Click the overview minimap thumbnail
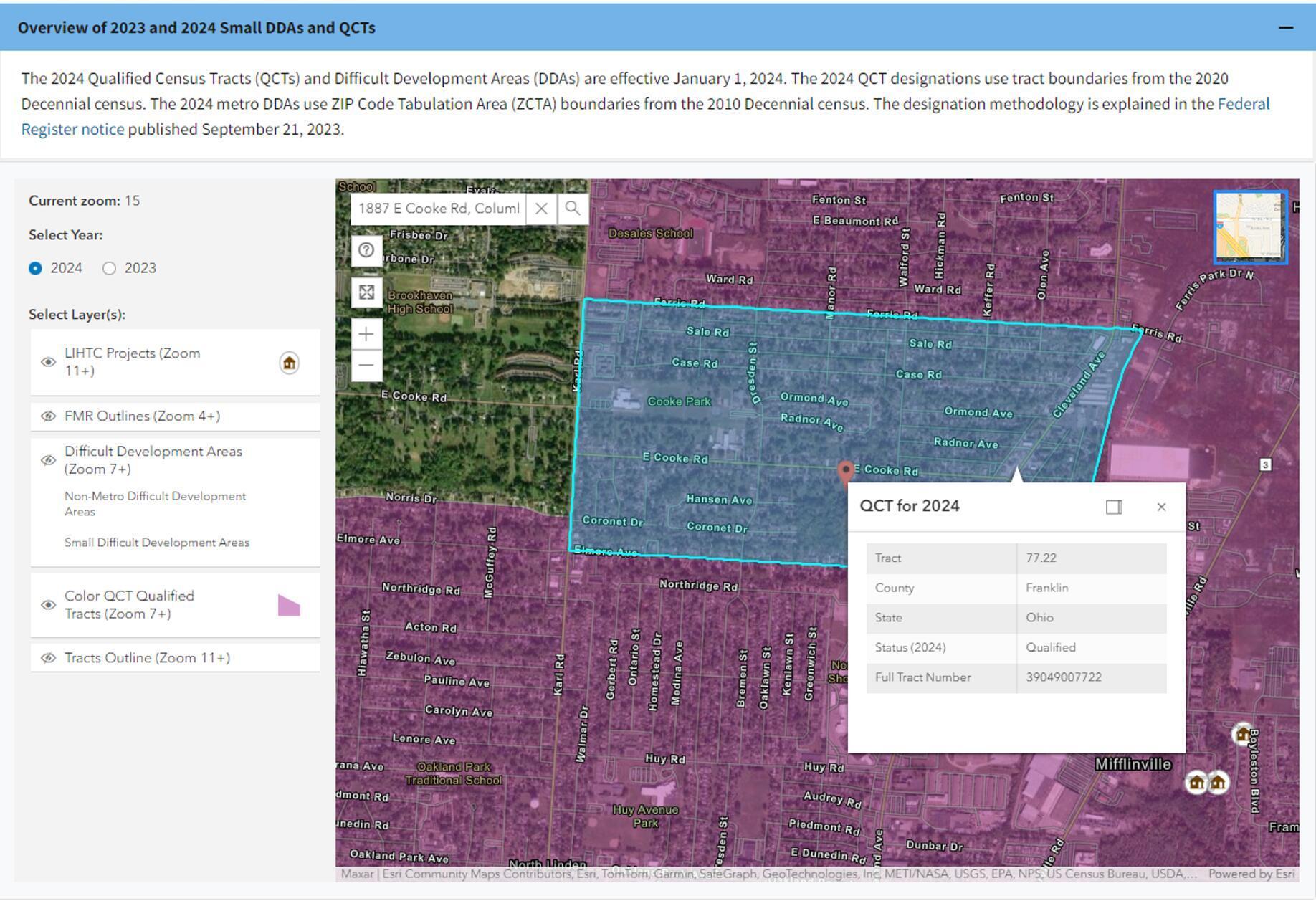The width and height of the screenshot is (1316, 901). pos(1251,227)
